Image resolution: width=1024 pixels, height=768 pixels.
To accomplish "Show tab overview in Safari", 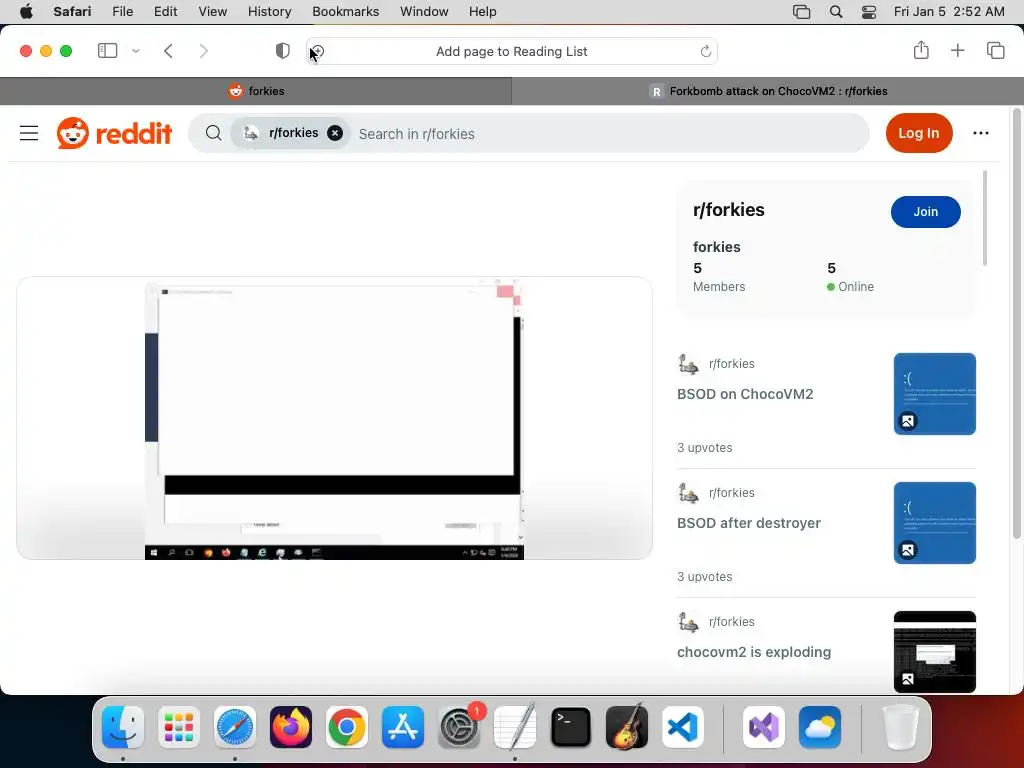I will 995,50.
